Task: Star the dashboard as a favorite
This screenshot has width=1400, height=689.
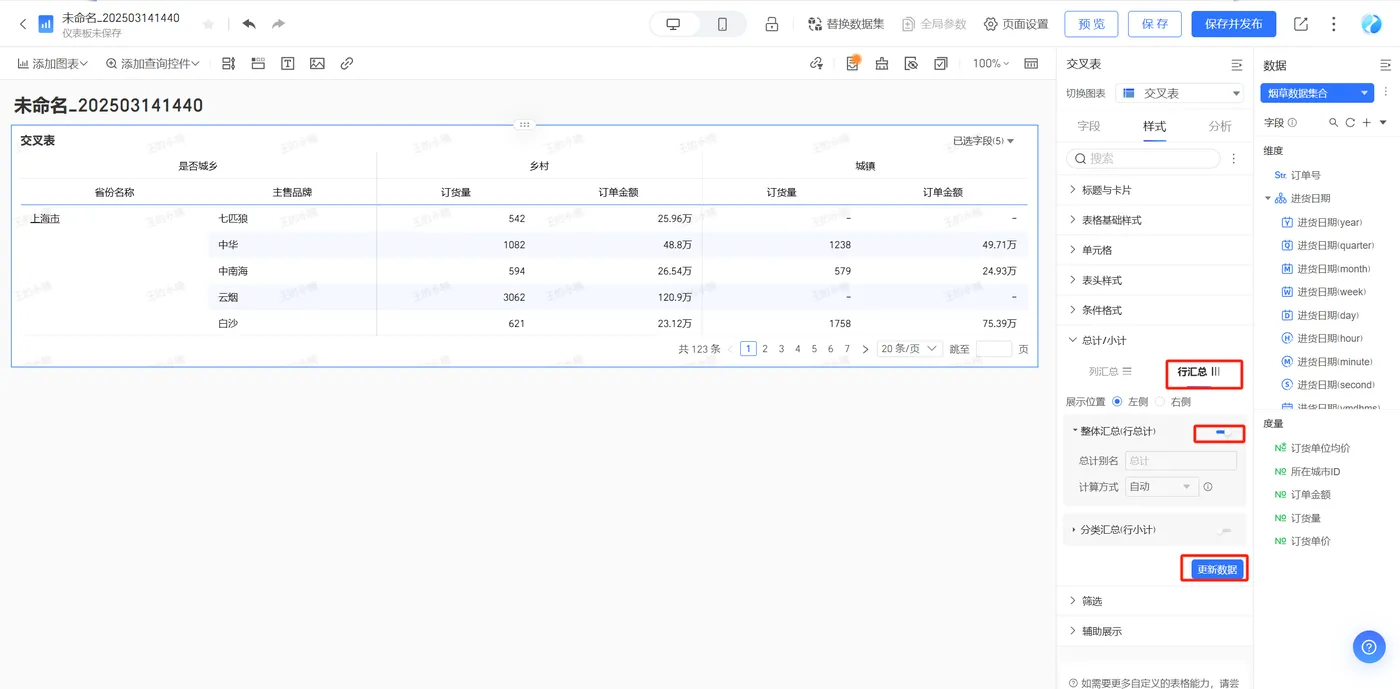Action: (x=208, y=24)
